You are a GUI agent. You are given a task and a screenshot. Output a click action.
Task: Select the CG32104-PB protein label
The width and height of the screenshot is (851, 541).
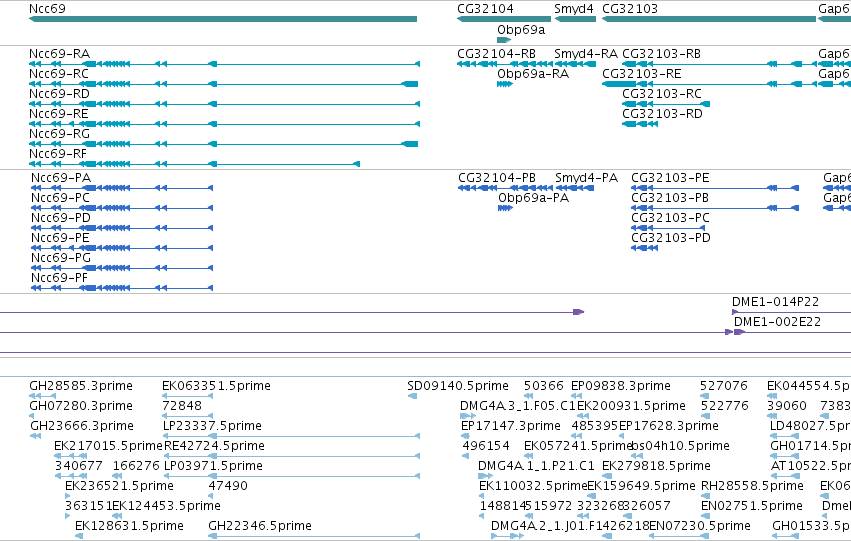[497, 178]
